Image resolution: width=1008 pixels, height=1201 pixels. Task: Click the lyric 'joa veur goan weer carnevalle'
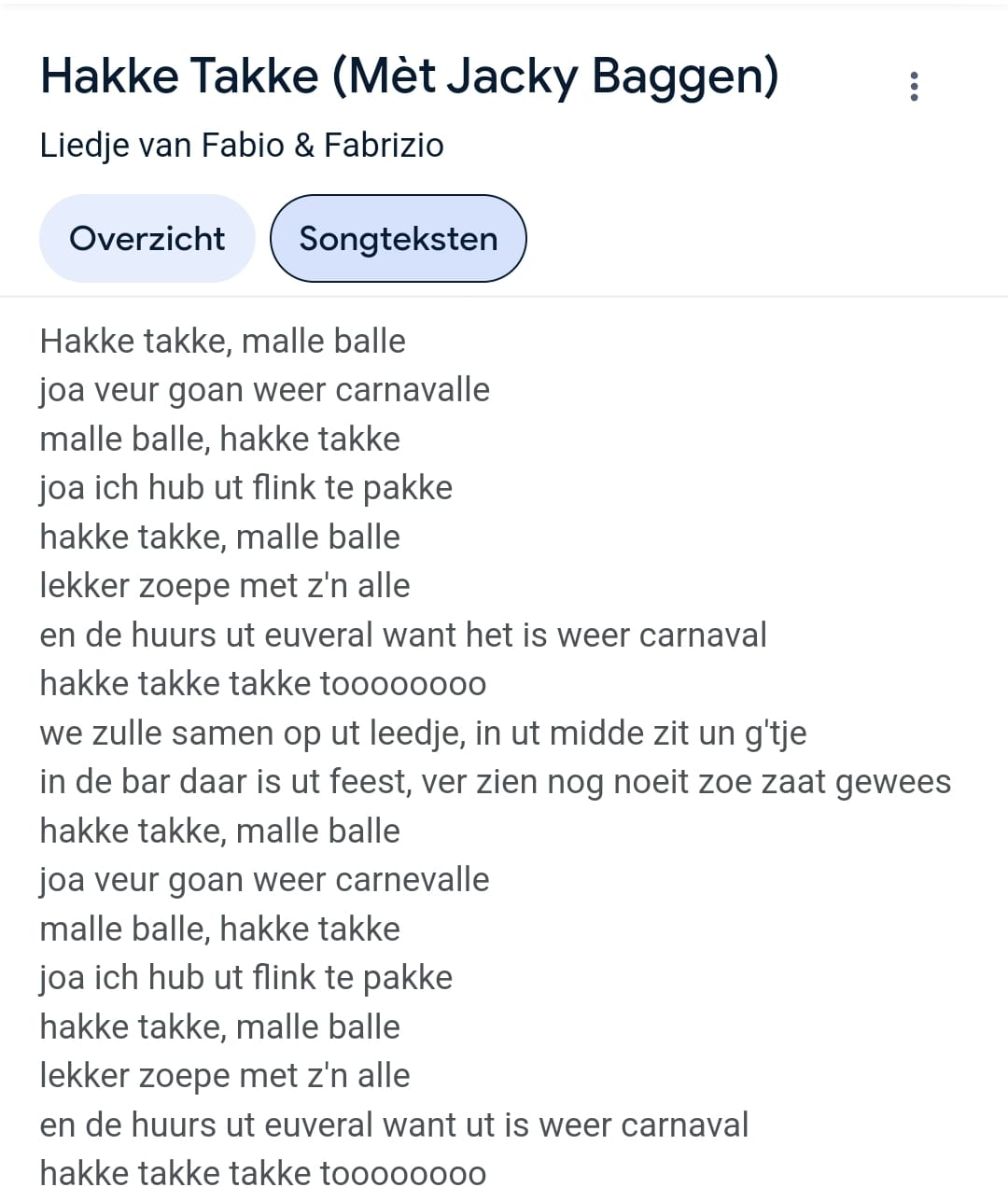tap(264, 880)
